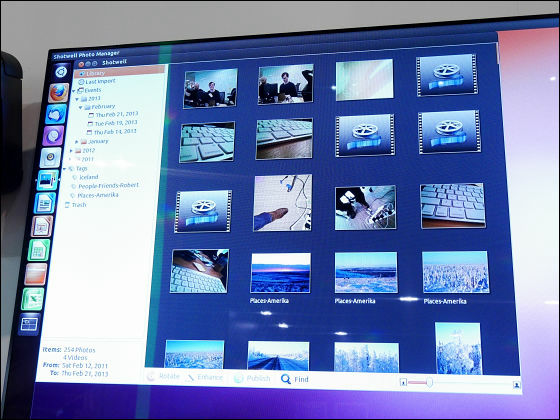560x420 pixels.
Task: Collapse the February month node
Action: [x=80, y=107]
